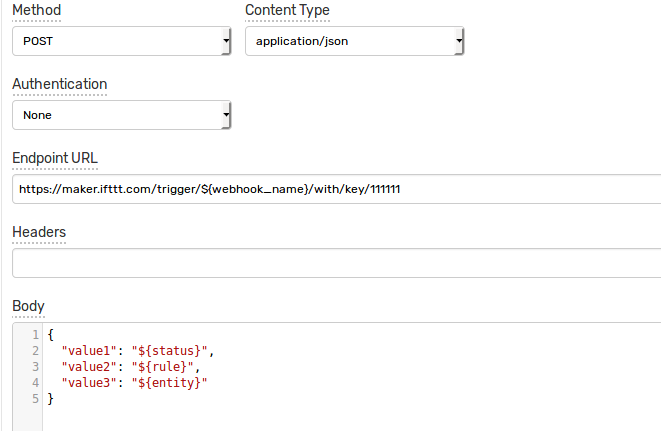Place cursor on the "value1" line in Body
The width and height of the screenshot is (661, 431).
[138, 351]
